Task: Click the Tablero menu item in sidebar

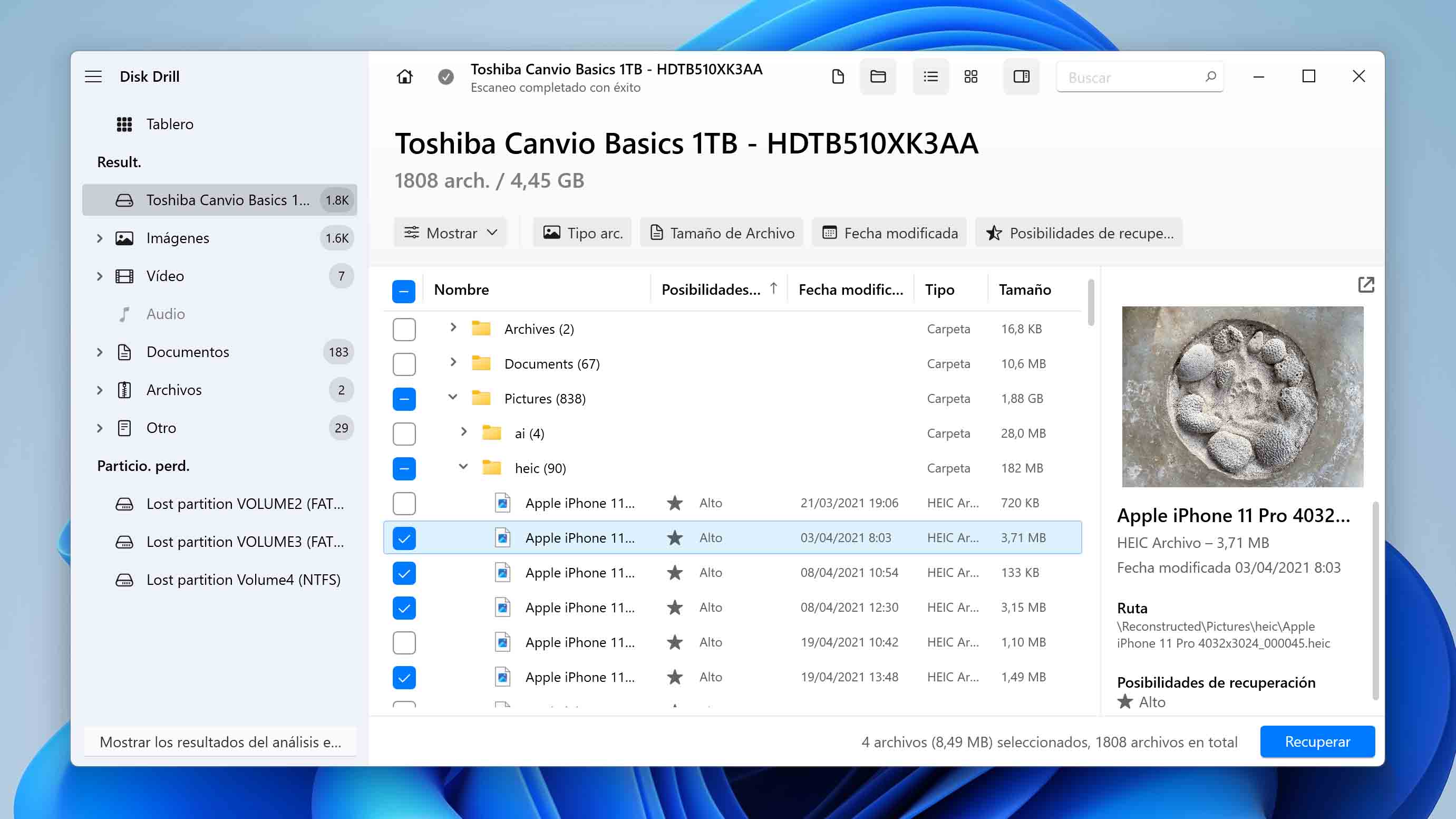Action: (x=168, y=123)
